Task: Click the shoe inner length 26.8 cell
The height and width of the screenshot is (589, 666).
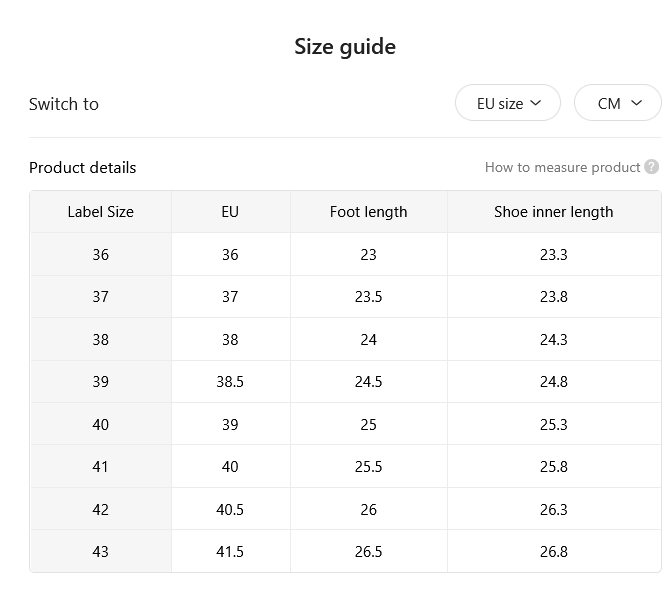Action: [x=553, y=551]
